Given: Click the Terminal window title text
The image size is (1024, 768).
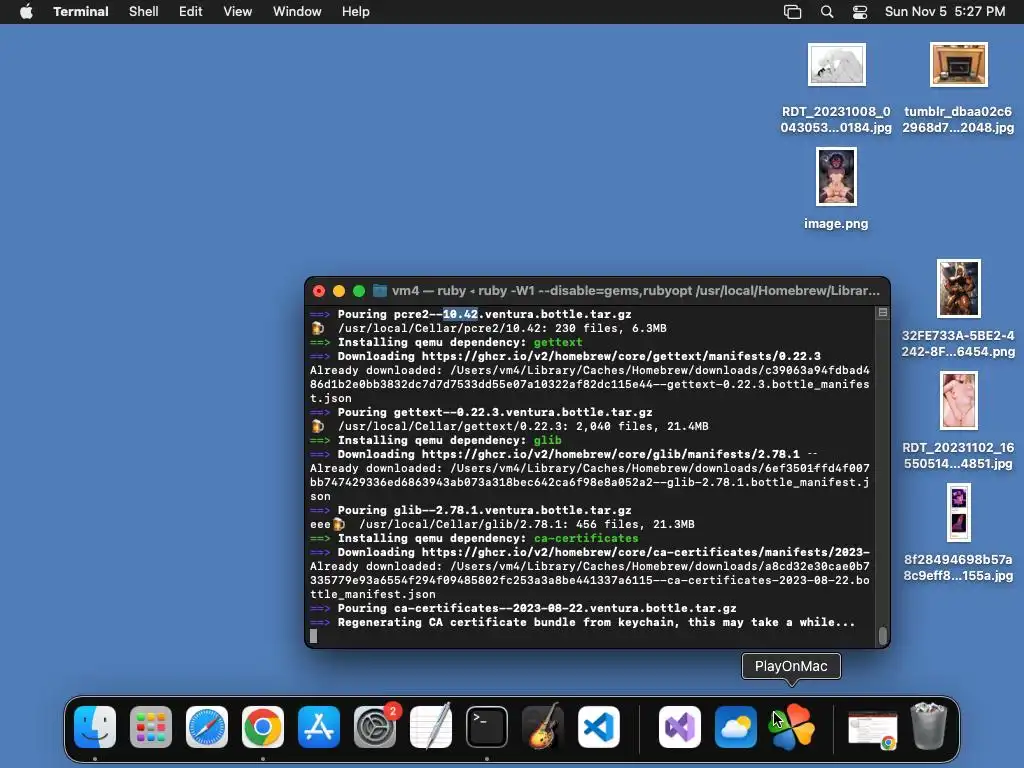Looking at the screenshot, I should [x=635, y=291].
